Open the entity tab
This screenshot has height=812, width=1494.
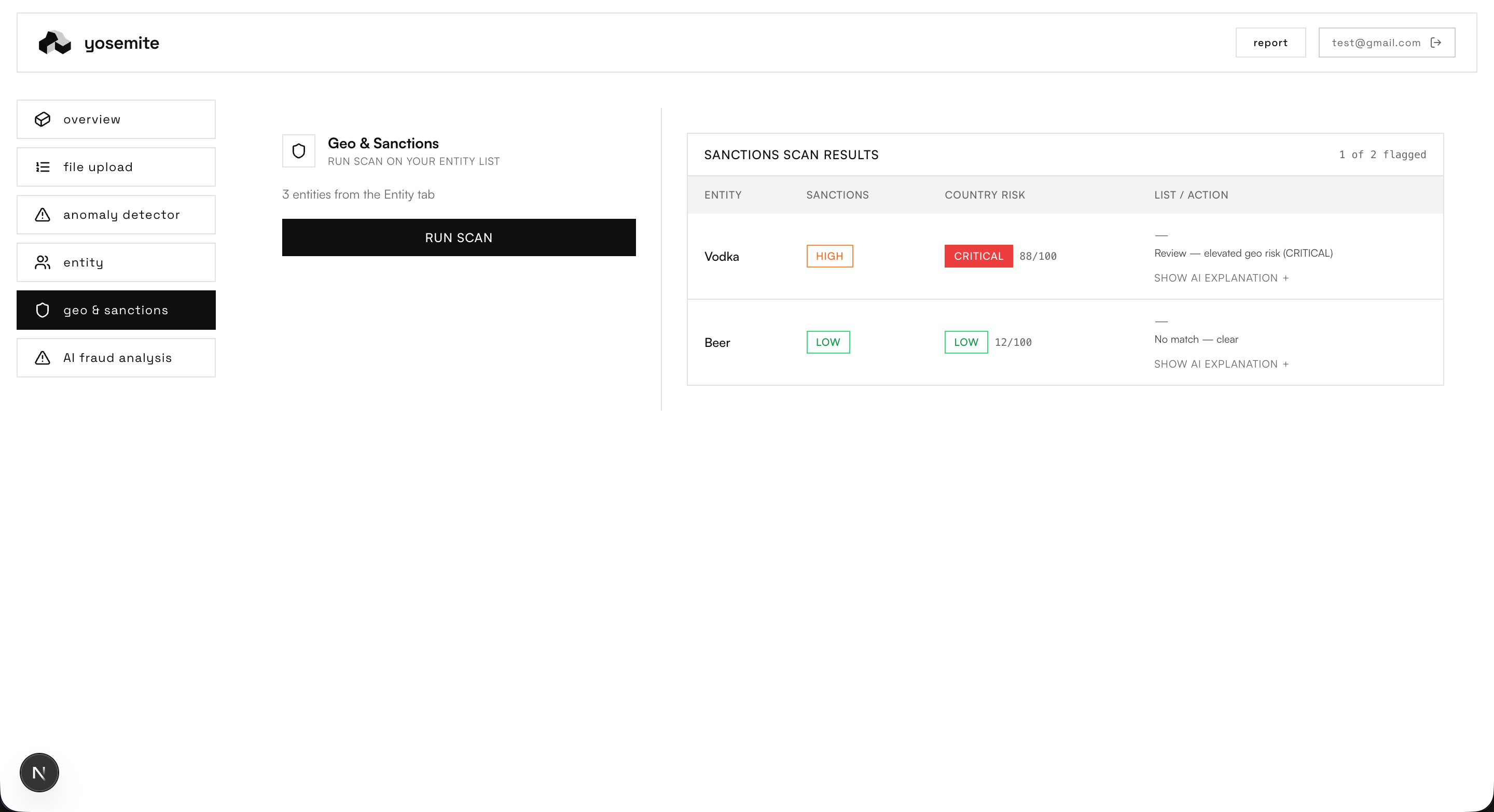tap(116, 262)
